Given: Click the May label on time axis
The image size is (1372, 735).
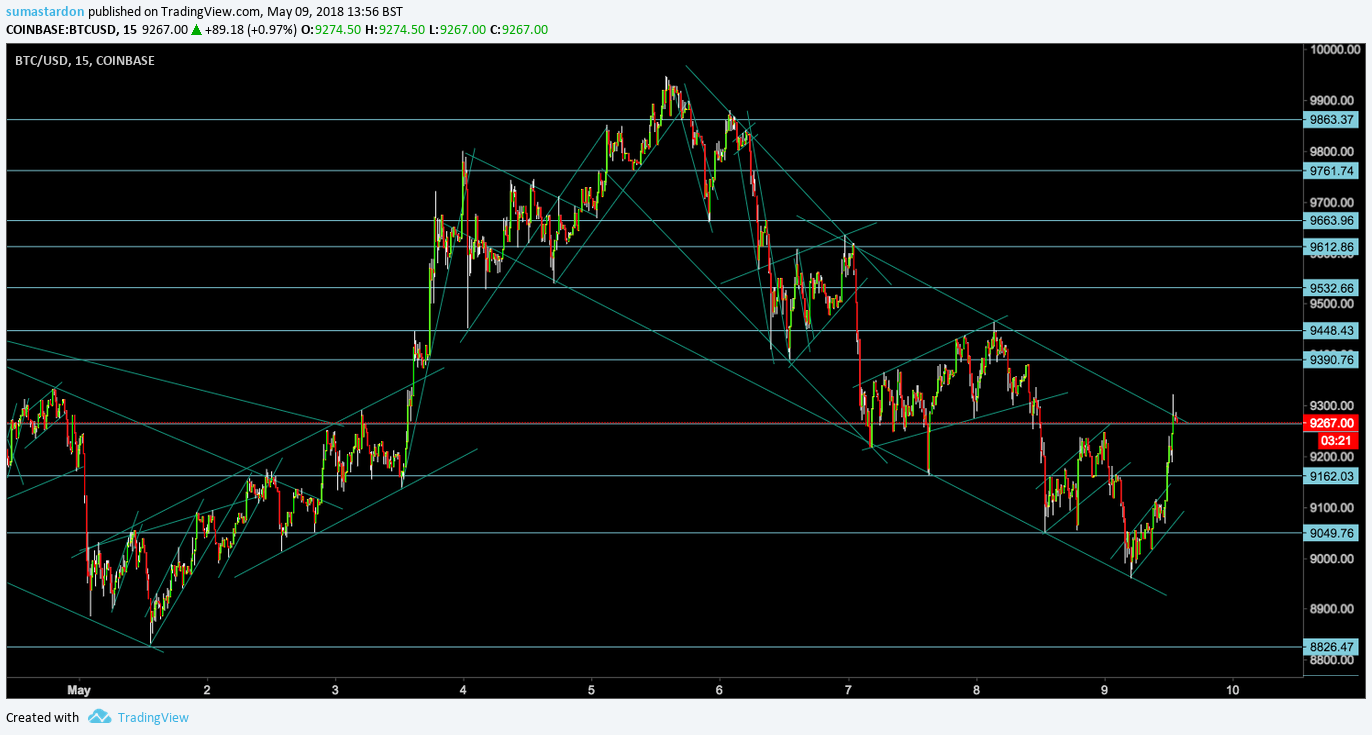Looking at the screenshot, I should pyautogui.click(x=79, y=690).
